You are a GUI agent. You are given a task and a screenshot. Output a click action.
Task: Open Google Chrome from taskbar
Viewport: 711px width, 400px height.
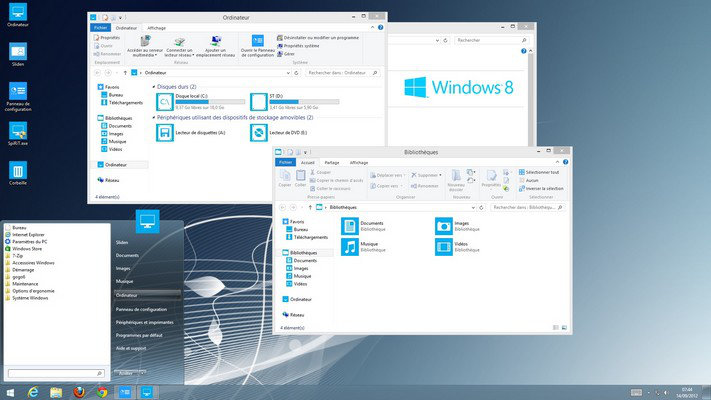coord(102,392)
